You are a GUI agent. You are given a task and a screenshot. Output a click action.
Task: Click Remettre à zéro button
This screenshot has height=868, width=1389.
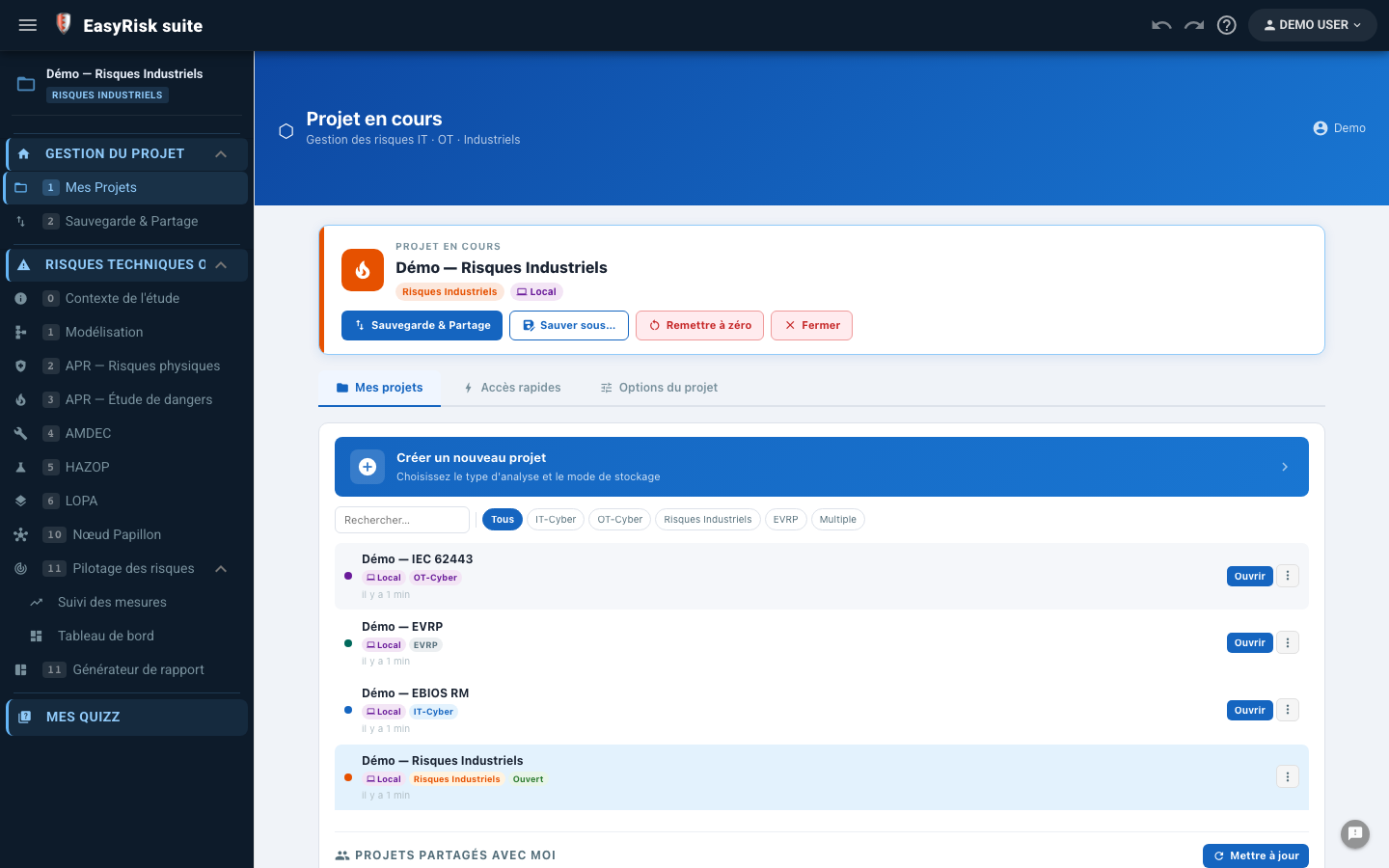coord(699,326)
